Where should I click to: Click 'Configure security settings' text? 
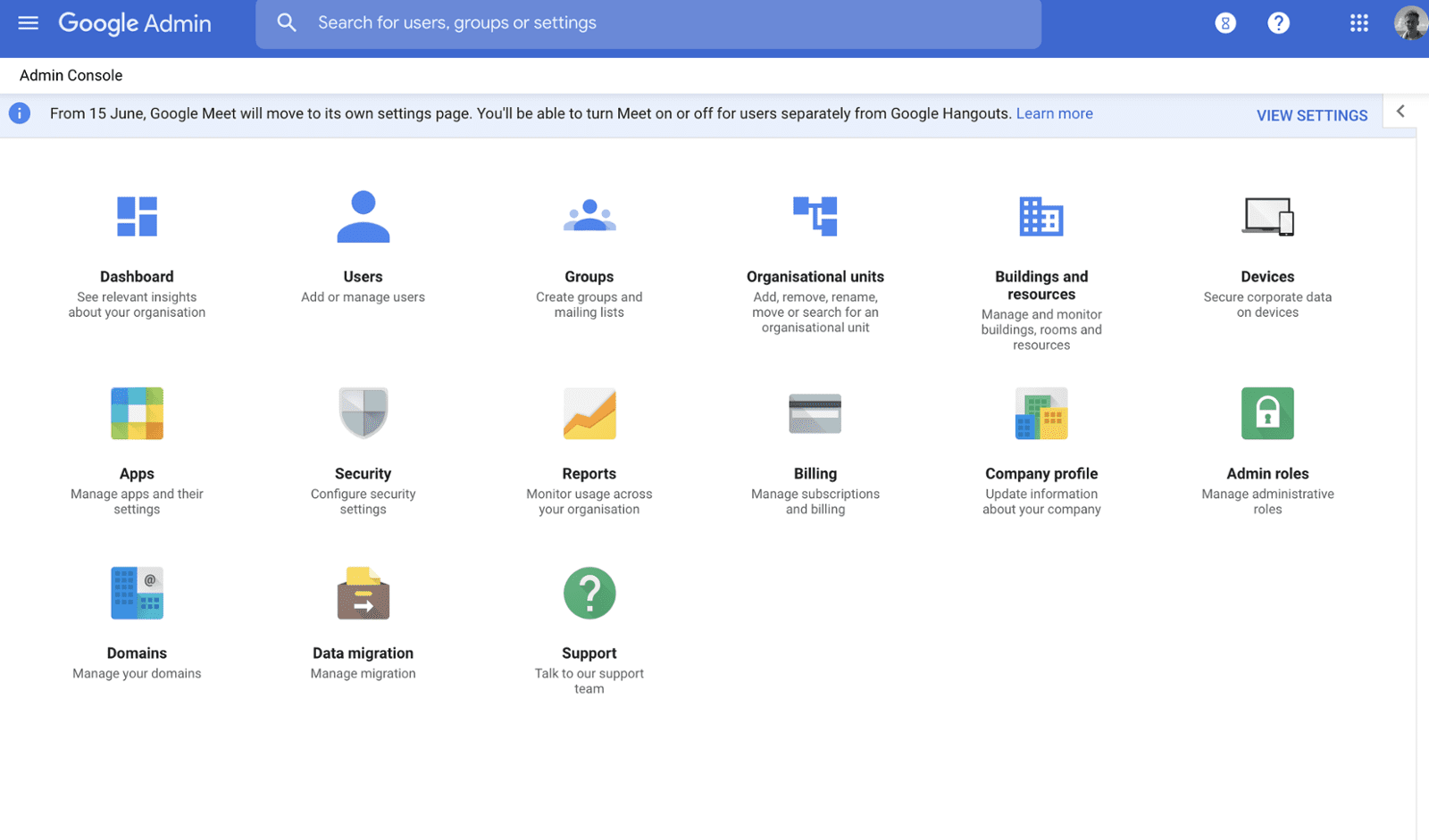point(363,502)
